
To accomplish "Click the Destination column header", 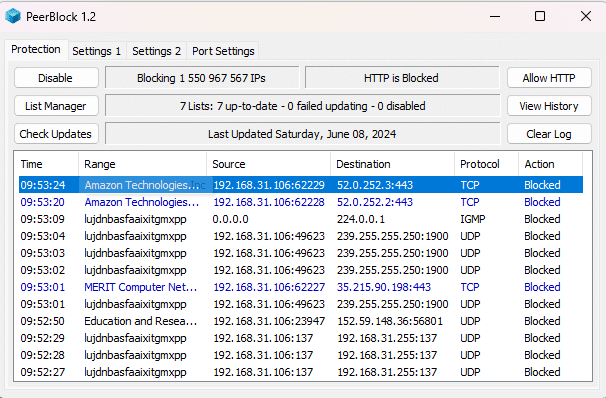I will pos(392,164).
